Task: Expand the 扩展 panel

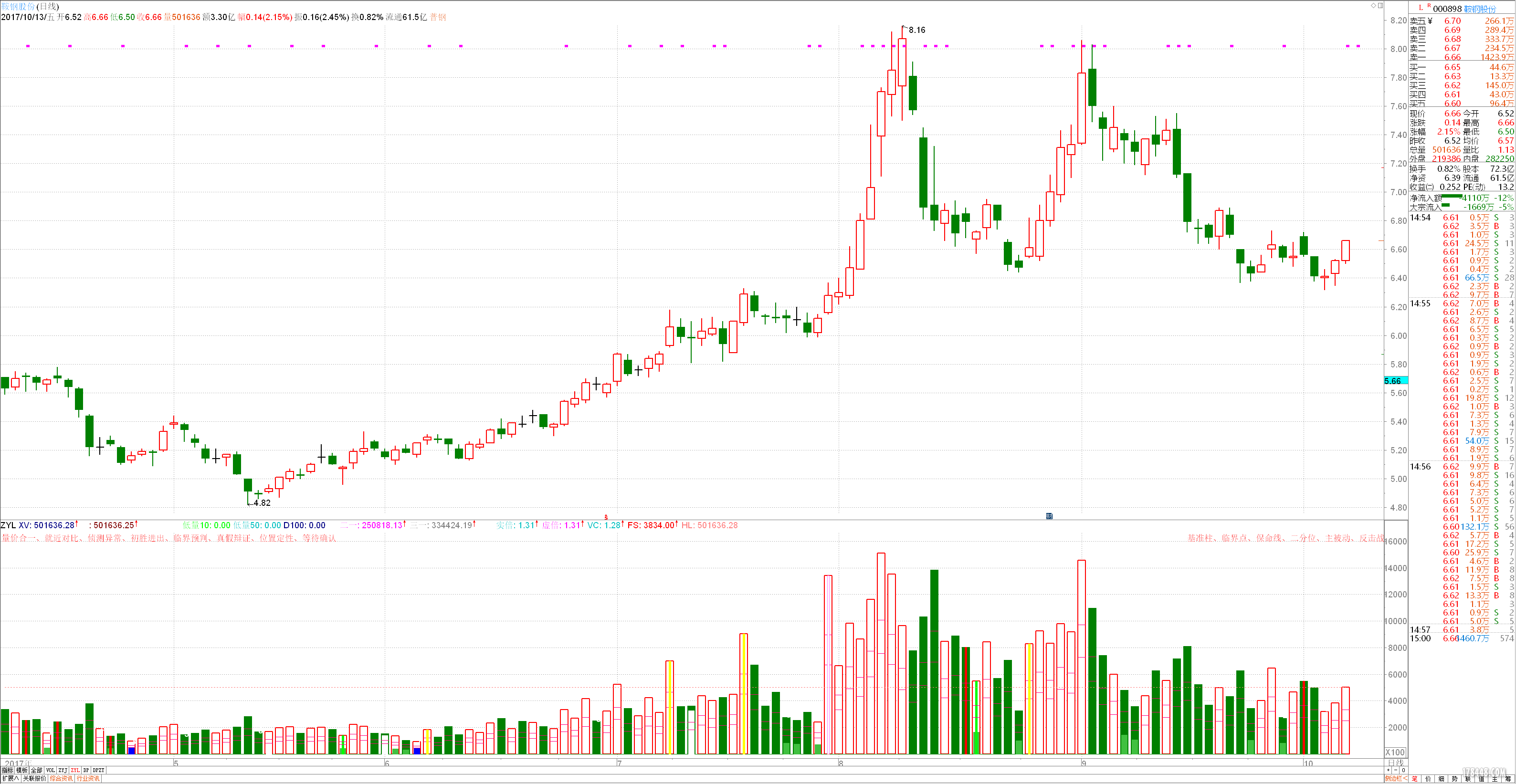Action: click(10, 778)
